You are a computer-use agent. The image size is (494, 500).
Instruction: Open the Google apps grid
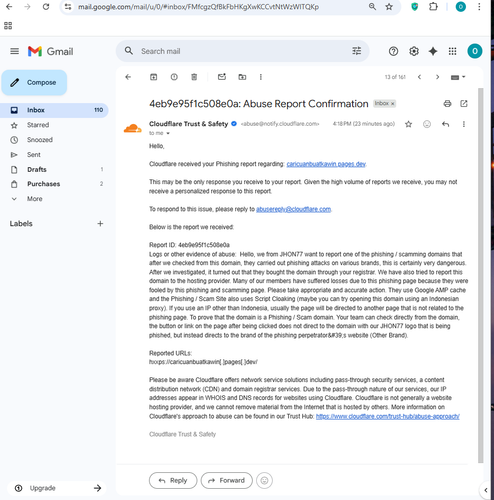click(452, 51)
